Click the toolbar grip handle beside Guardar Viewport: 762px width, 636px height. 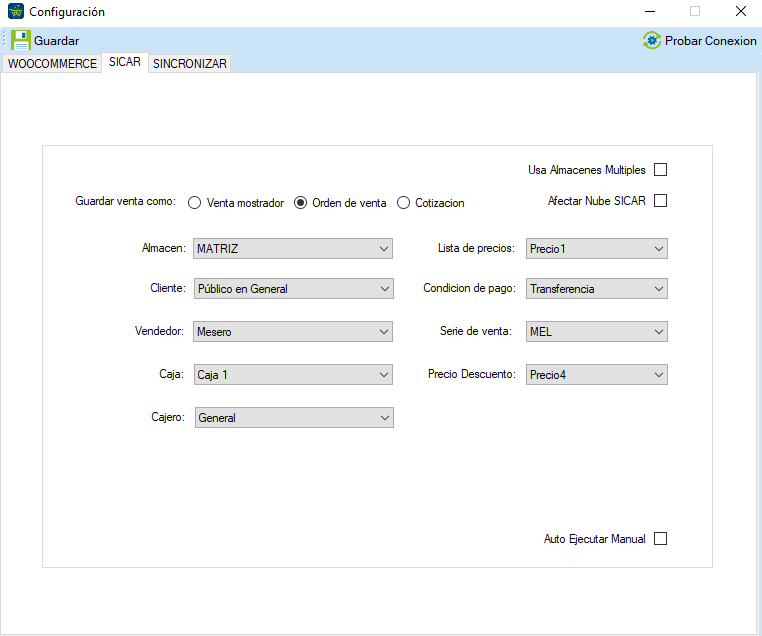click(x=4, y=40)
